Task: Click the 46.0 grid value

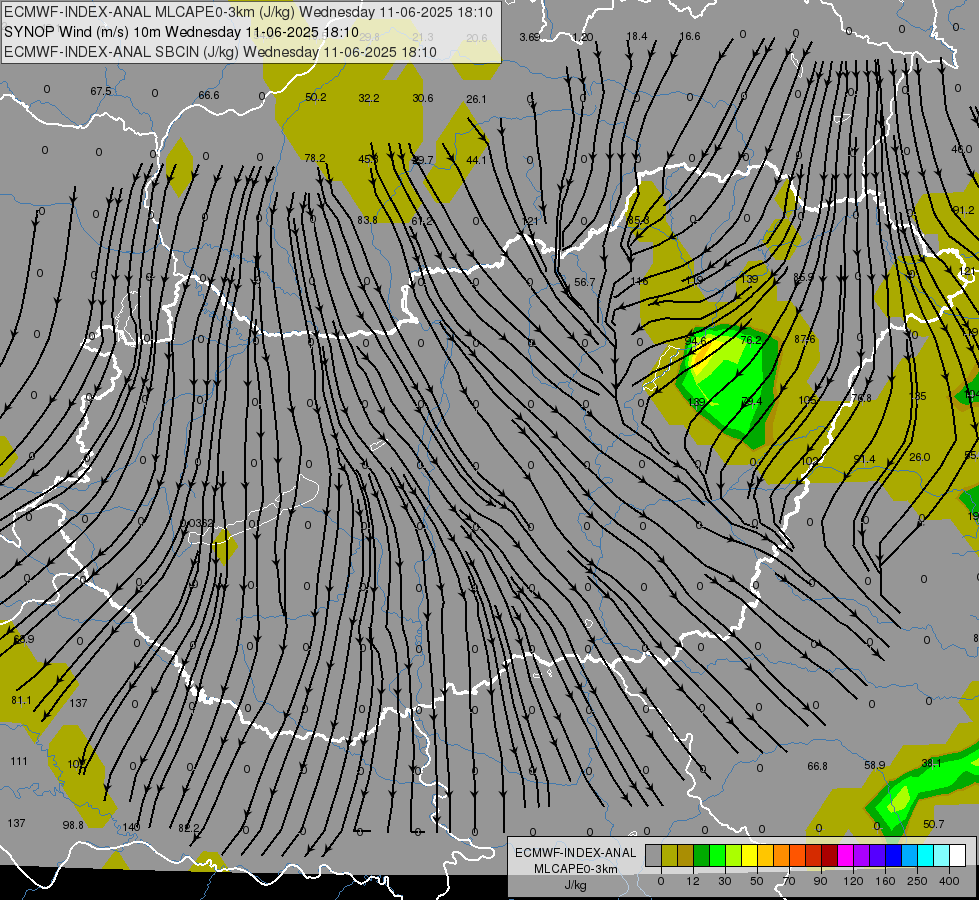Action: coord(962,149)
